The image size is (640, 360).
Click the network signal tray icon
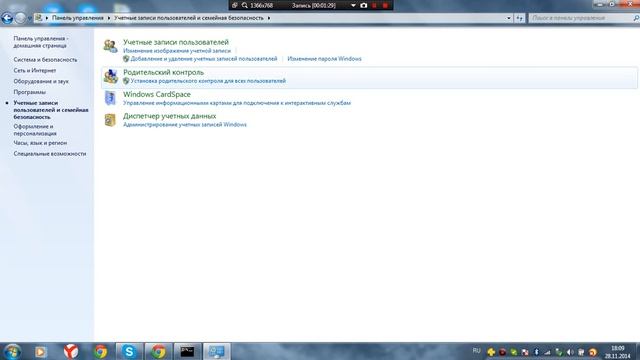[547, 352]
